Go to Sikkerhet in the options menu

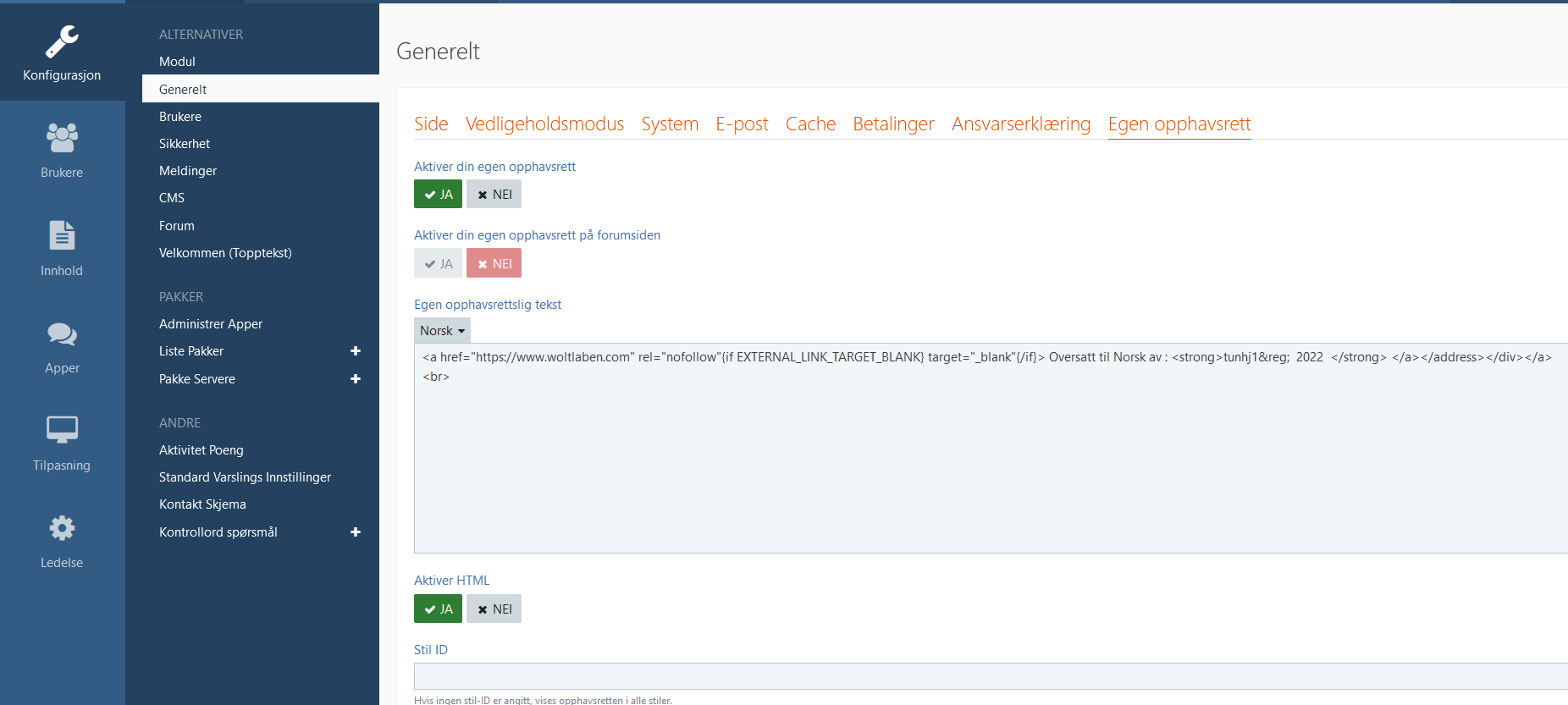click(x=185, y=144)
